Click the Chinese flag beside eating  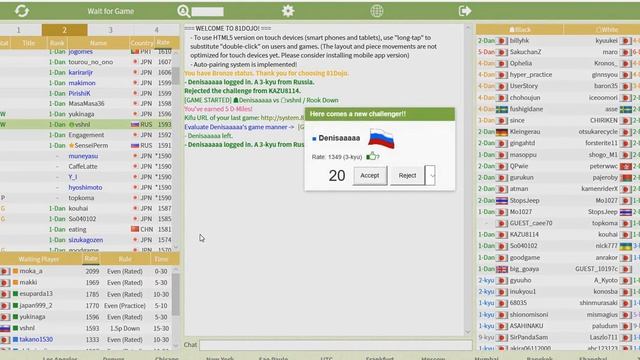click(135, 229)
